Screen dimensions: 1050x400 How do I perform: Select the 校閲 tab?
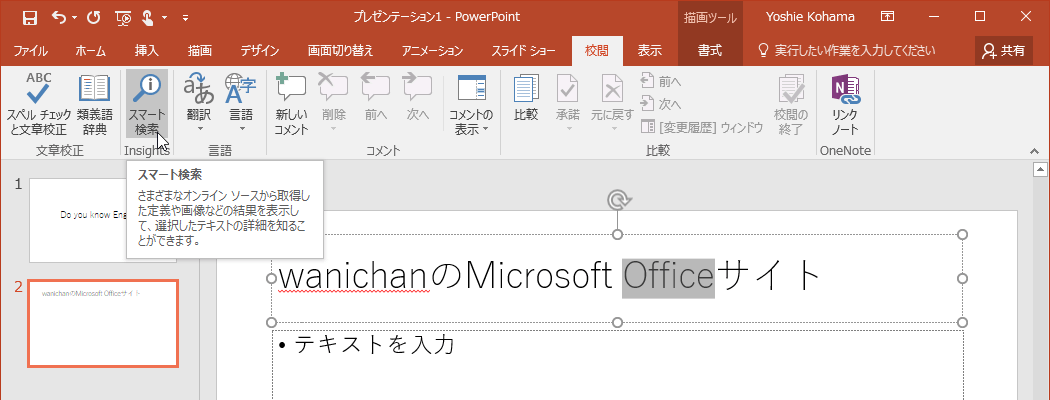tap(597, 50)
